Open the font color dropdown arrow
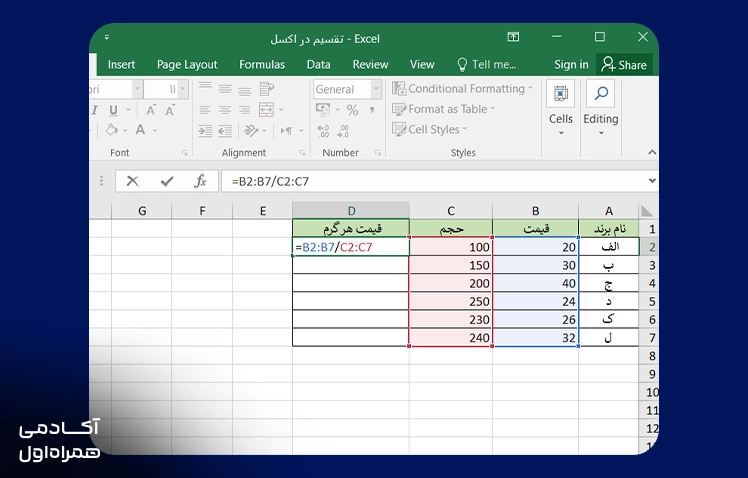Viewport: 748px width, 478px height. click(x=155, y=130)
